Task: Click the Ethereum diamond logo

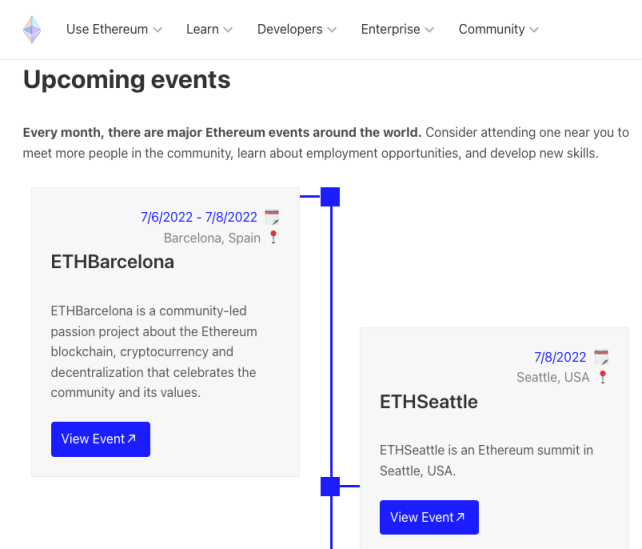Action: point(33,30)
